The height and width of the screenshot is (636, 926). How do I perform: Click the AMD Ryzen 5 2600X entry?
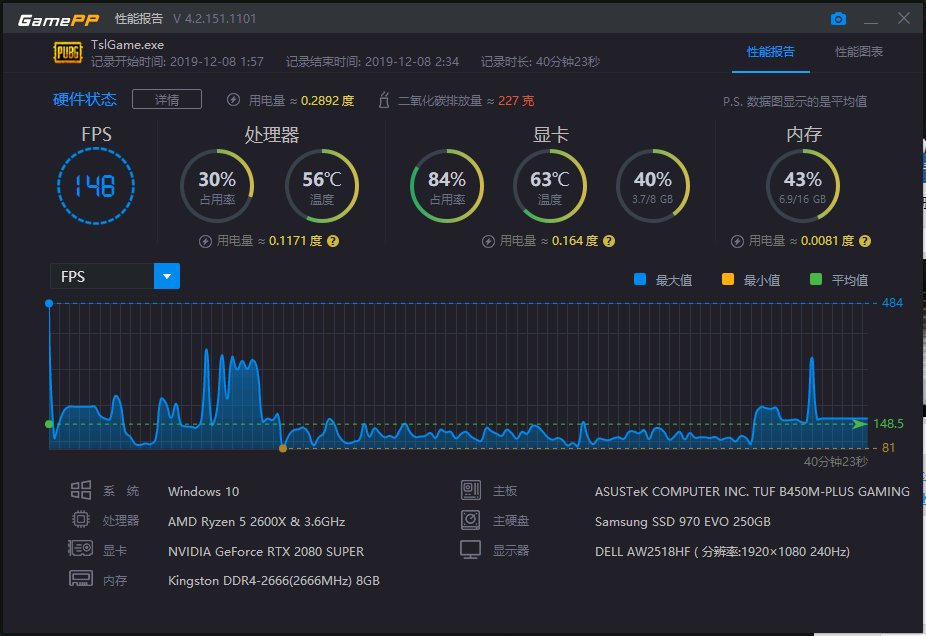(x=256, y=521)
